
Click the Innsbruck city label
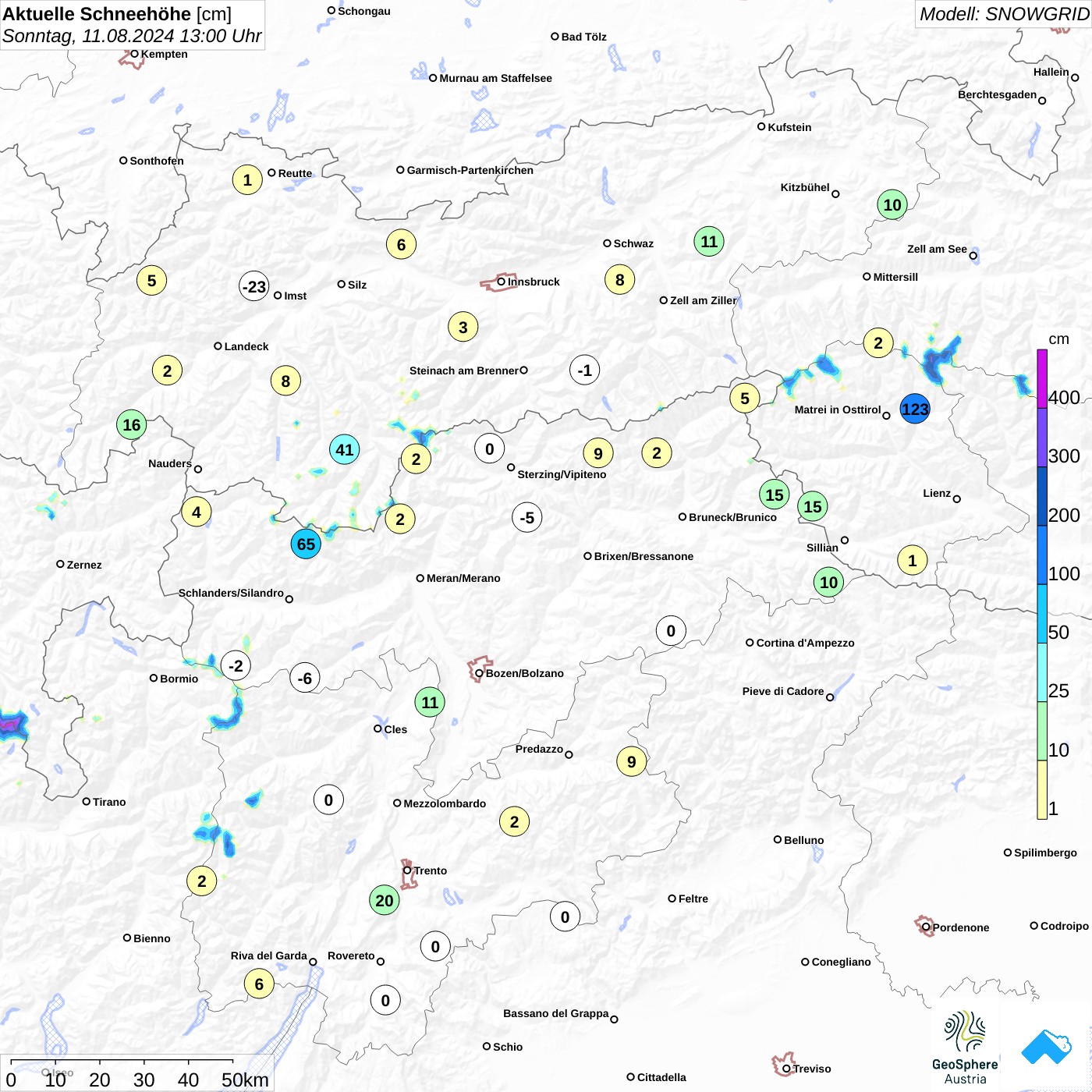534,282
